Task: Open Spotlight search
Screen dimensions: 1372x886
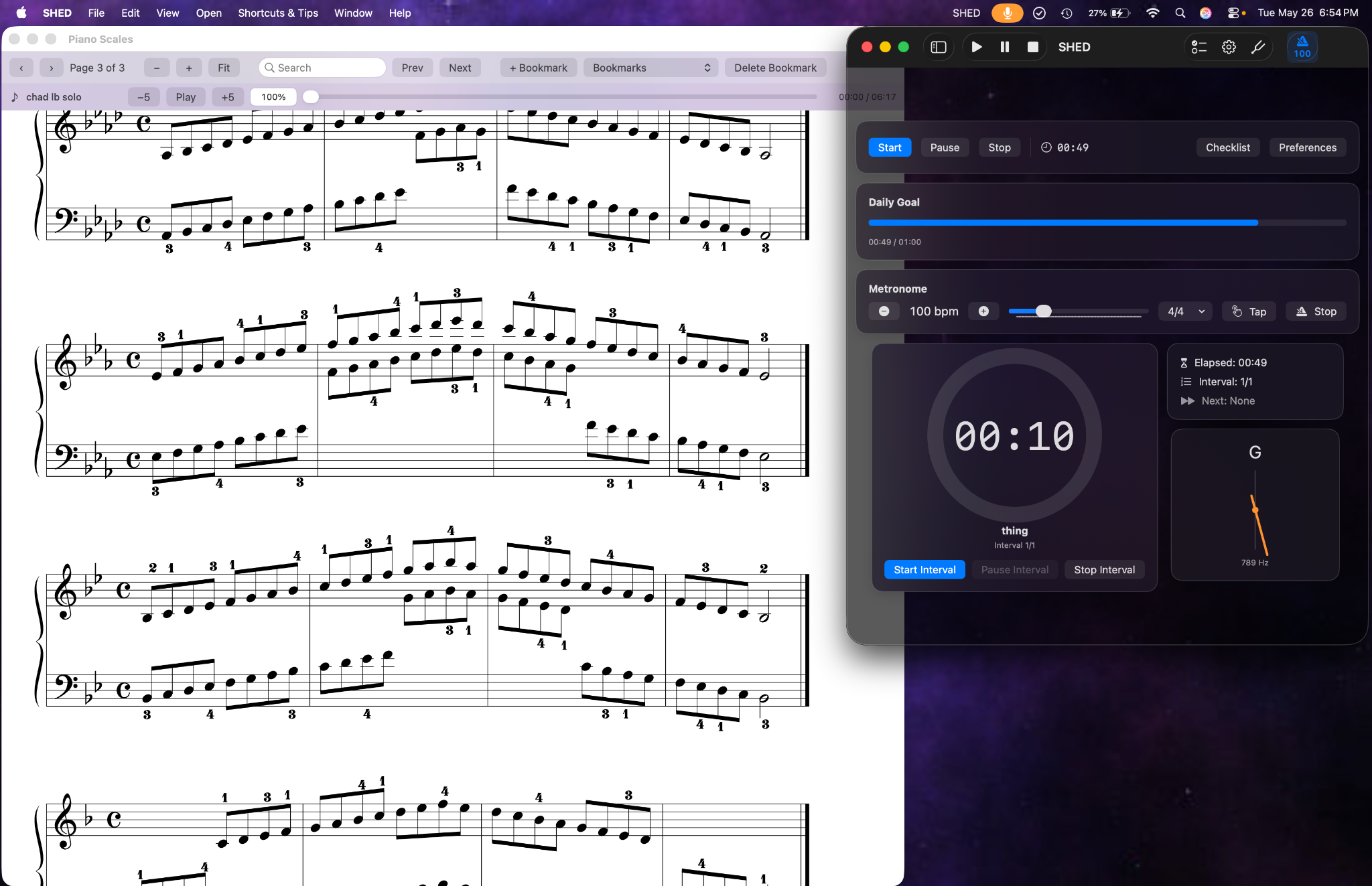Action: coord(1180,13)
